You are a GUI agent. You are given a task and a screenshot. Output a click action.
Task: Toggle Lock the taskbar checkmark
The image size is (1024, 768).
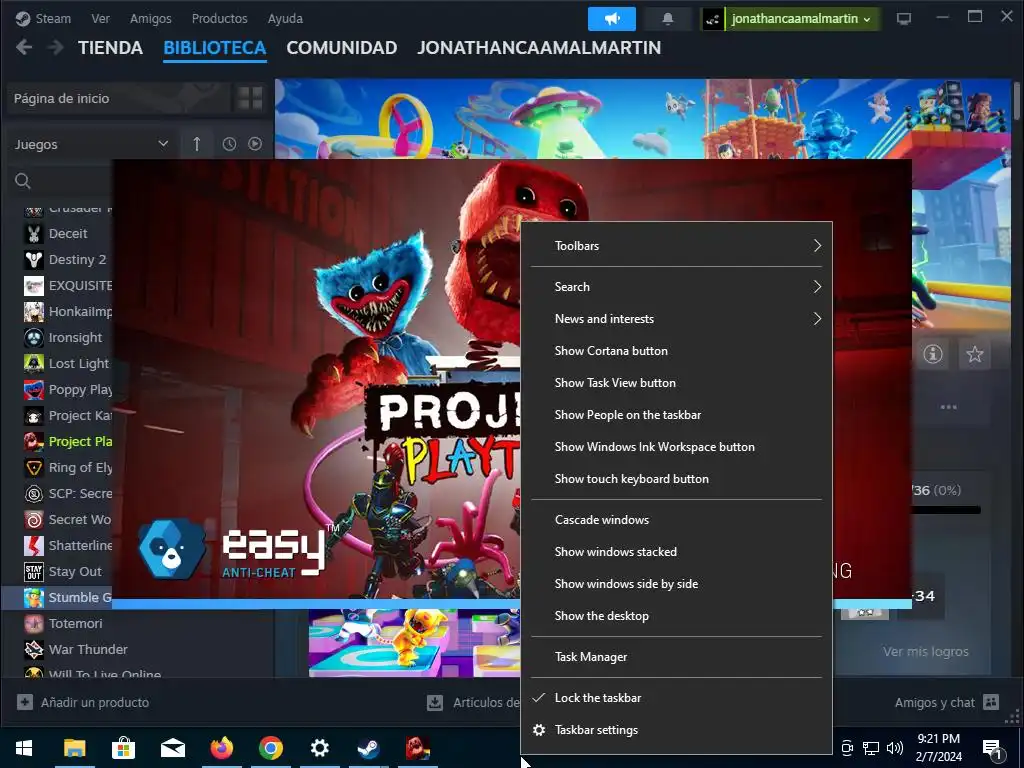click(677, 697)
